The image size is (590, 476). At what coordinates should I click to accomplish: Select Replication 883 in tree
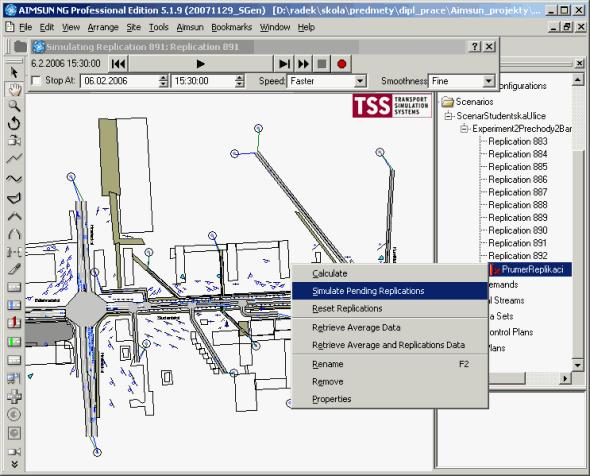point(517,141)
